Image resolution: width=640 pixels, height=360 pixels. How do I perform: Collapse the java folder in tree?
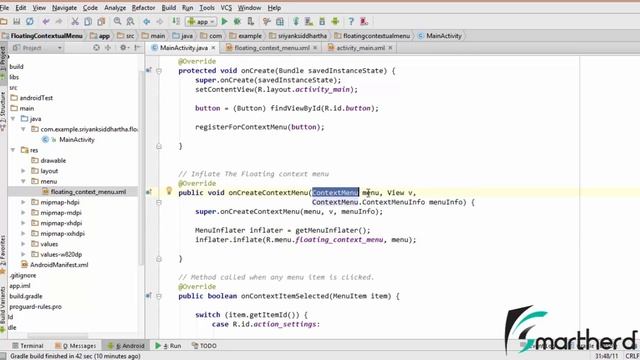click(x=13, y=118)
